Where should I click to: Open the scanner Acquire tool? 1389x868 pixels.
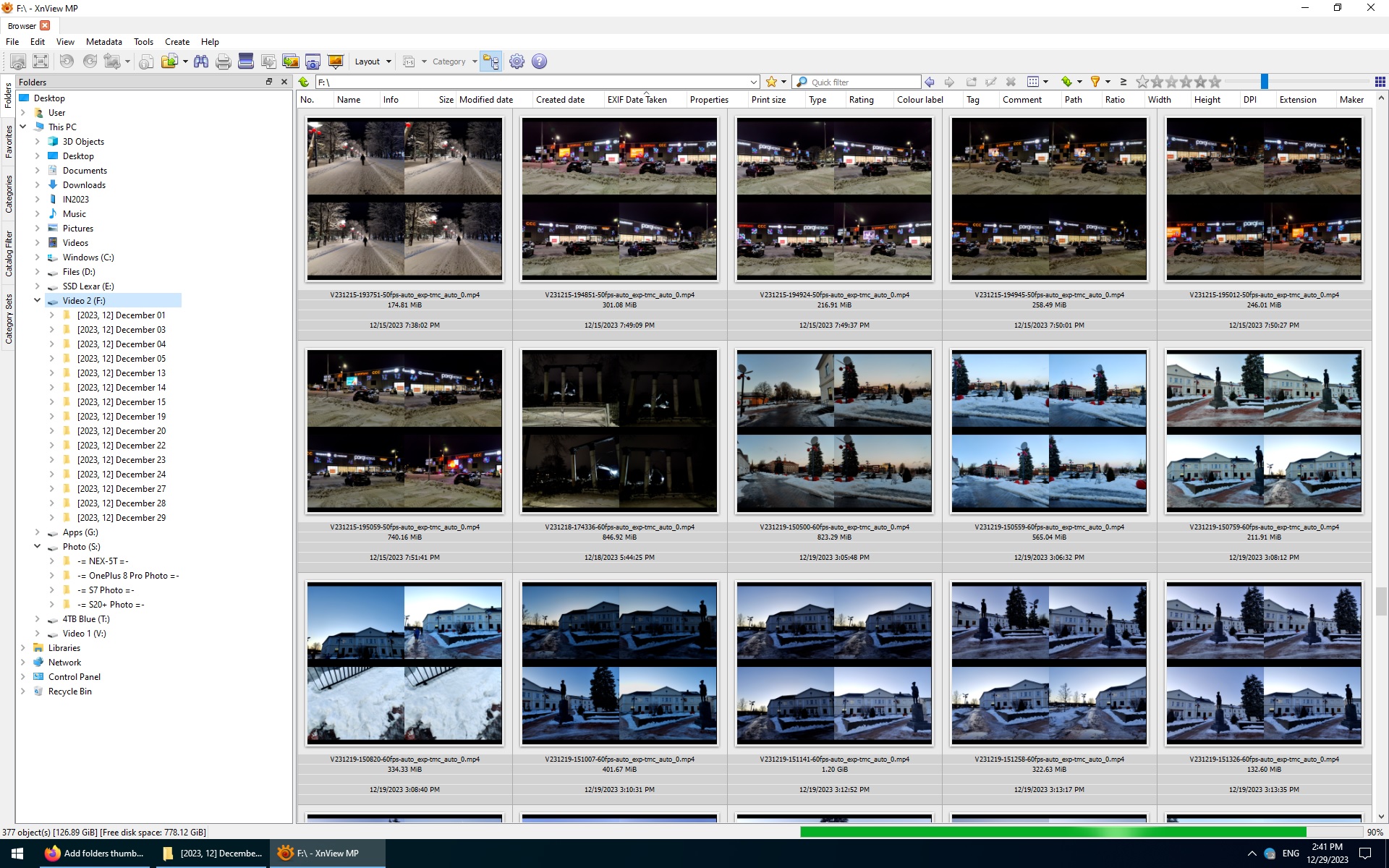pyautogui.click(x=246, y=61)
